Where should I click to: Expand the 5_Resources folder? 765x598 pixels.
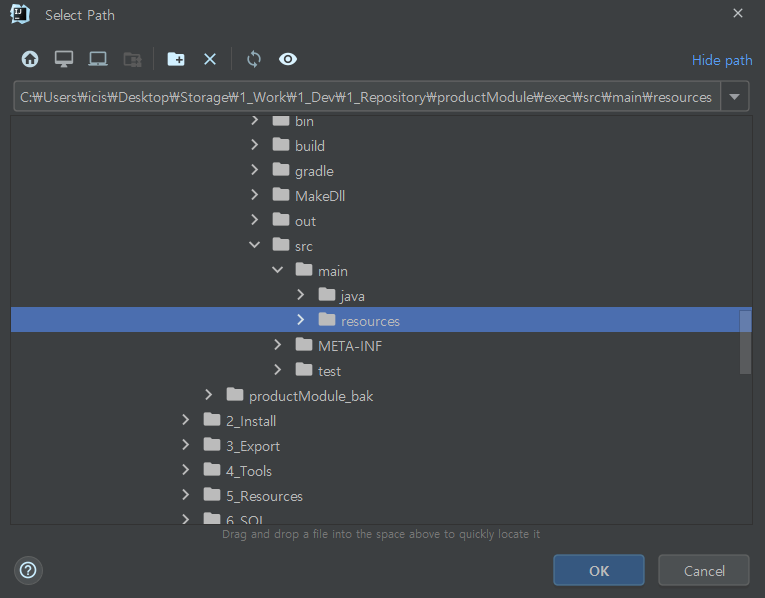[185, 495]
